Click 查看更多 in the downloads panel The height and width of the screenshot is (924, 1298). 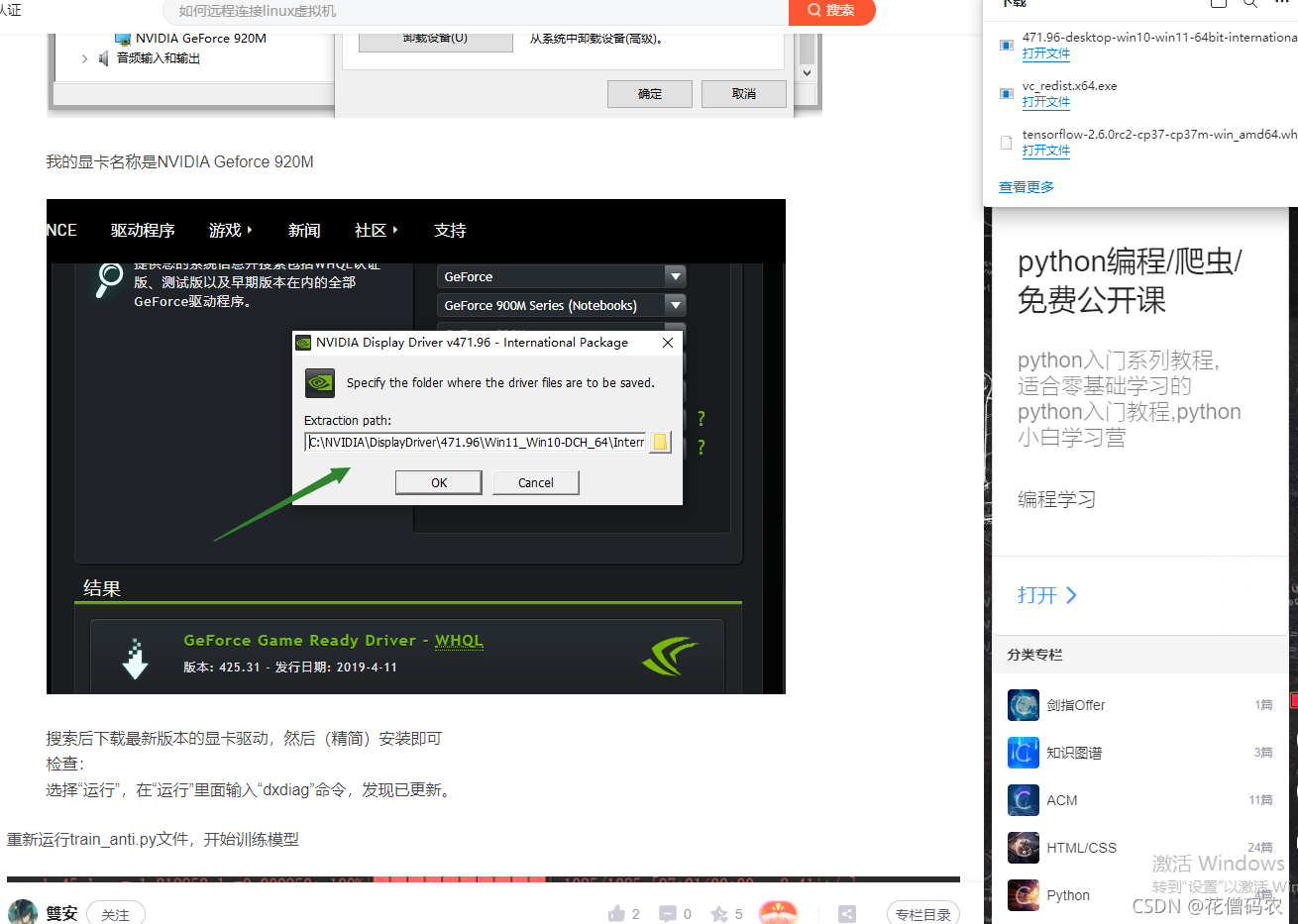(x=1027, y=187)
